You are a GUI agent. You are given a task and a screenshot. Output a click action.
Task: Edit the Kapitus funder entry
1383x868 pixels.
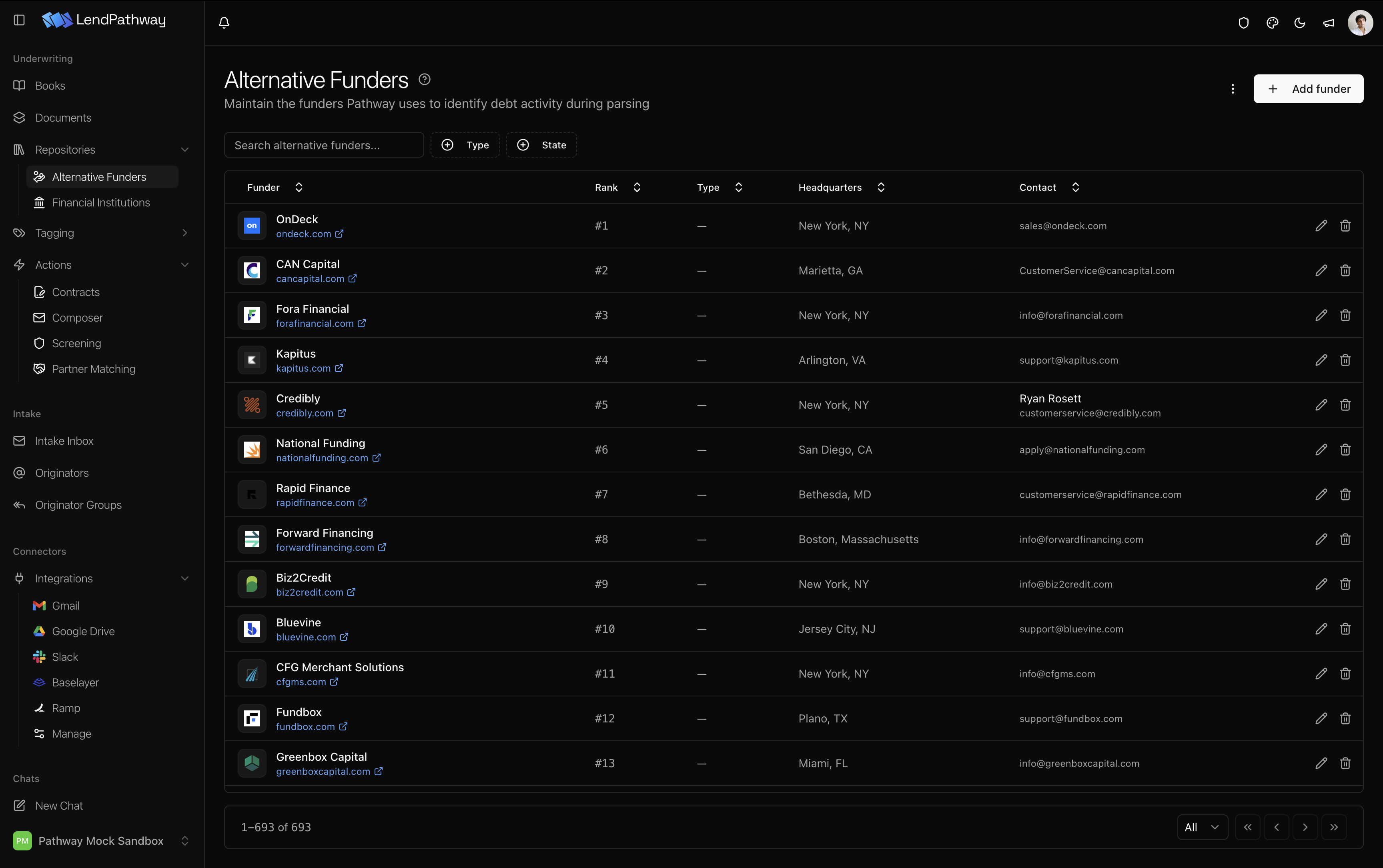click(1321, 360)
